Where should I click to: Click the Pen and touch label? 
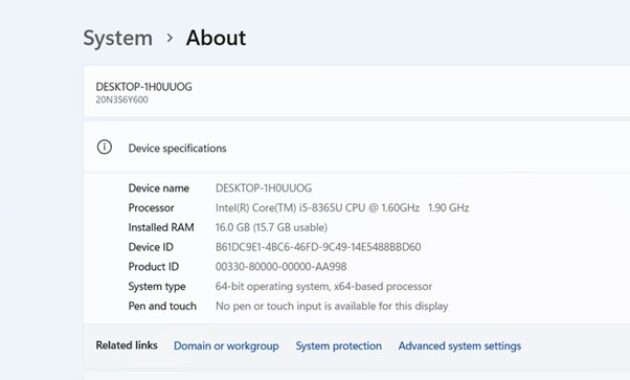pos(162,306)
